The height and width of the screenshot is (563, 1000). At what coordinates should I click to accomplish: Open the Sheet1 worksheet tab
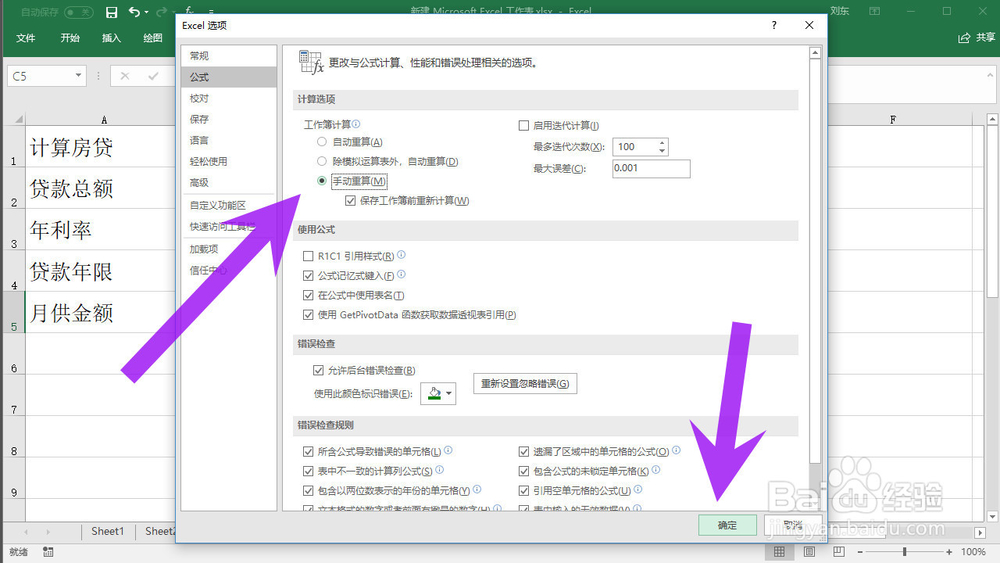[x=108, y=531]
